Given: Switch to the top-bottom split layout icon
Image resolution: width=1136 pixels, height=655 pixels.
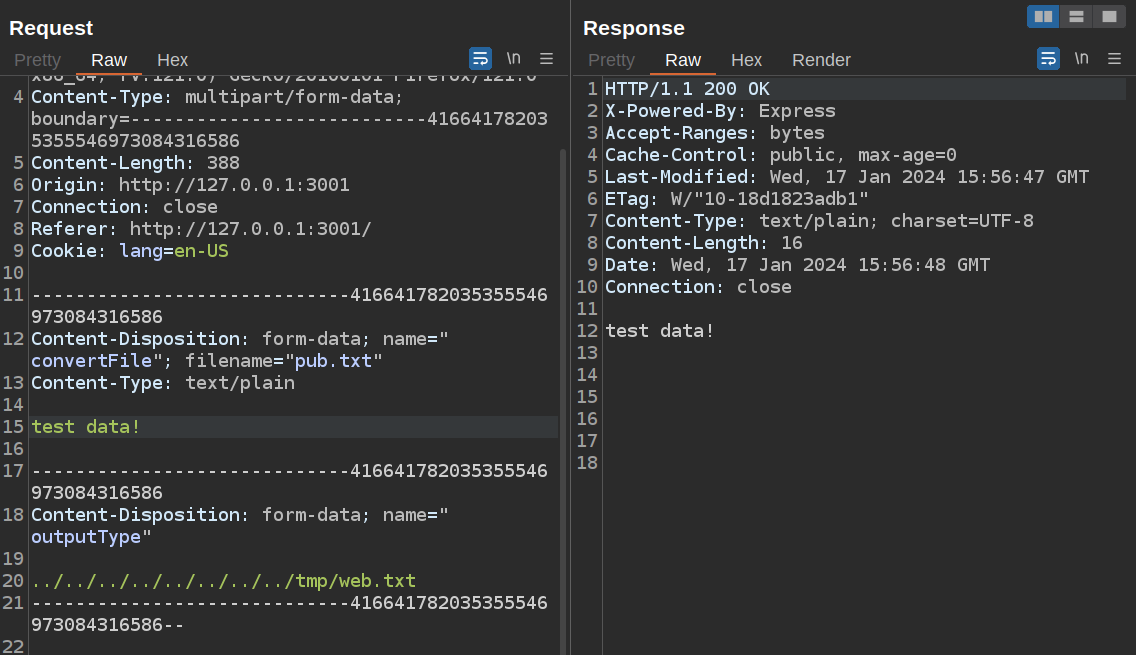Looking at the screenshot, I should coord(1076,16).
